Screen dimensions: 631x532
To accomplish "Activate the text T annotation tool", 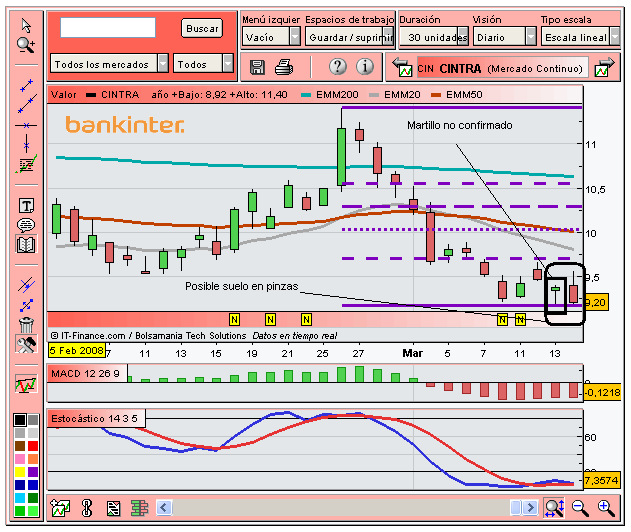I will pos(27,206).
